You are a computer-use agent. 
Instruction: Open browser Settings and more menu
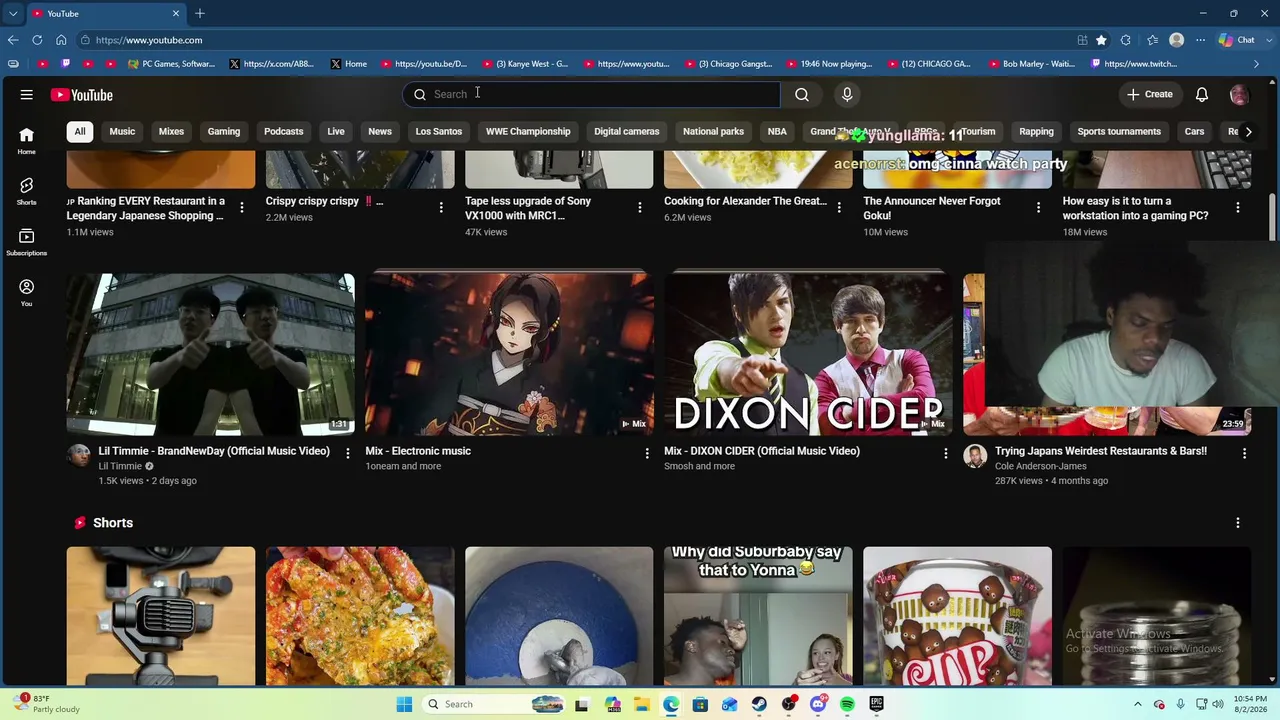(x=1200, y=40)
